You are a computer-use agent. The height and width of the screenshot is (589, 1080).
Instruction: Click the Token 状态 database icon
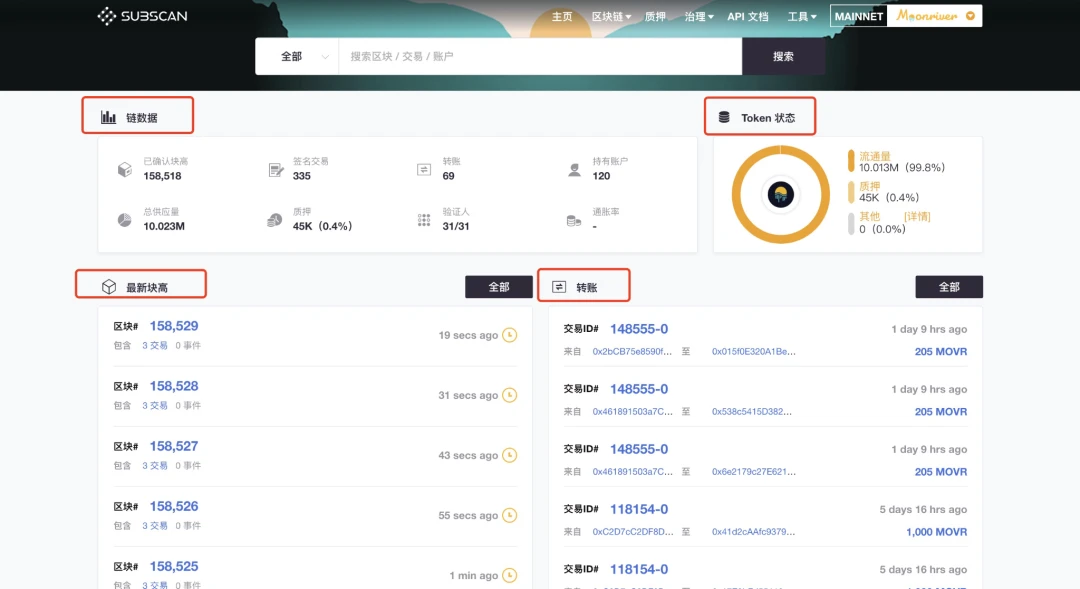[x=724, y=117]
